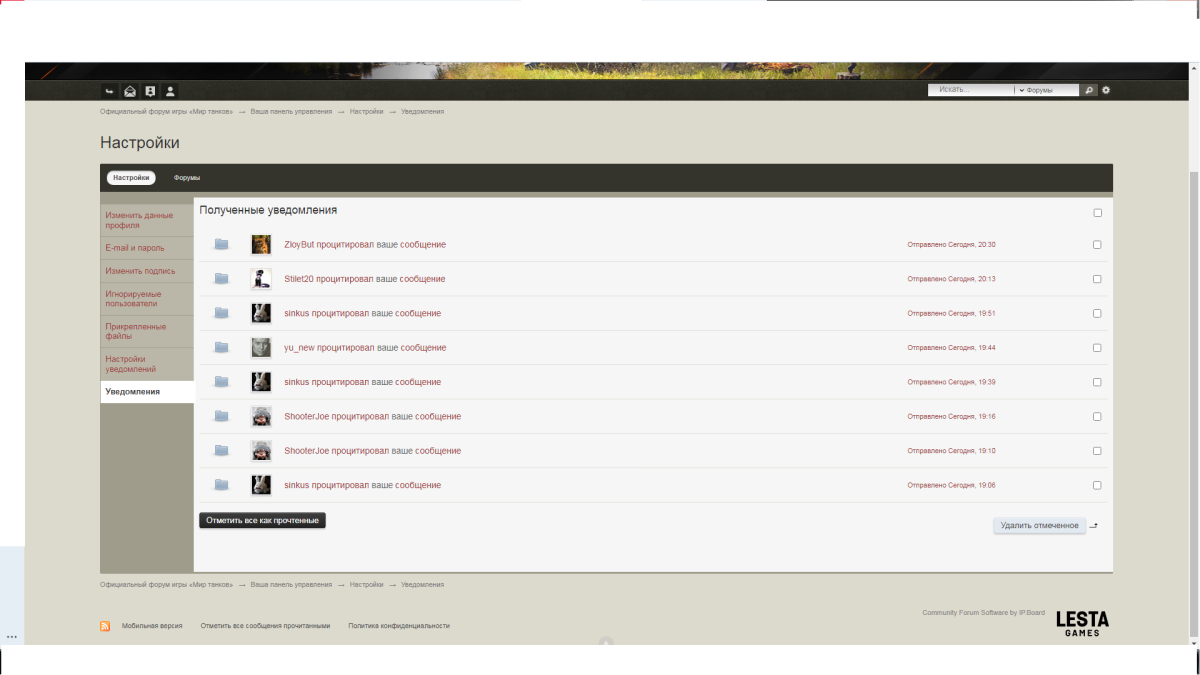Select Уведомления in the sidebar

pyautogui.click(x=147, y=392)
